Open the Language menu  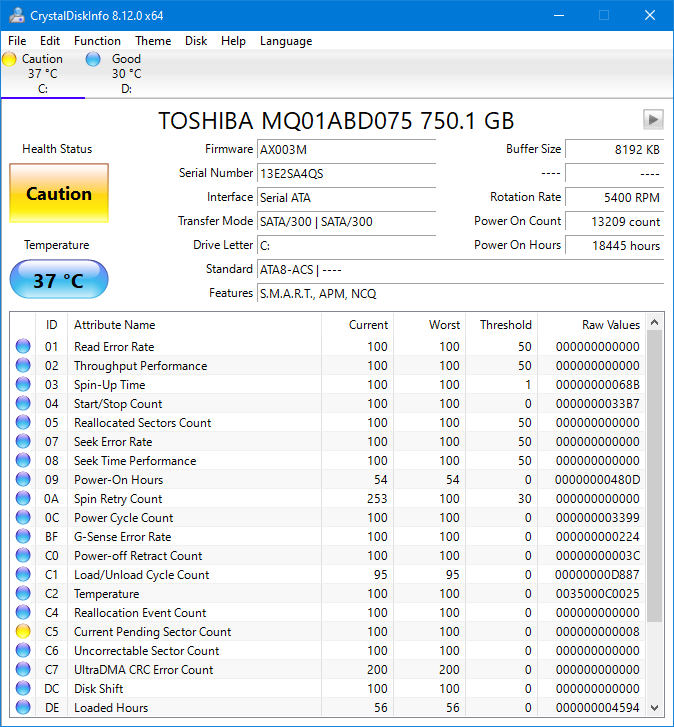point(286,41)
